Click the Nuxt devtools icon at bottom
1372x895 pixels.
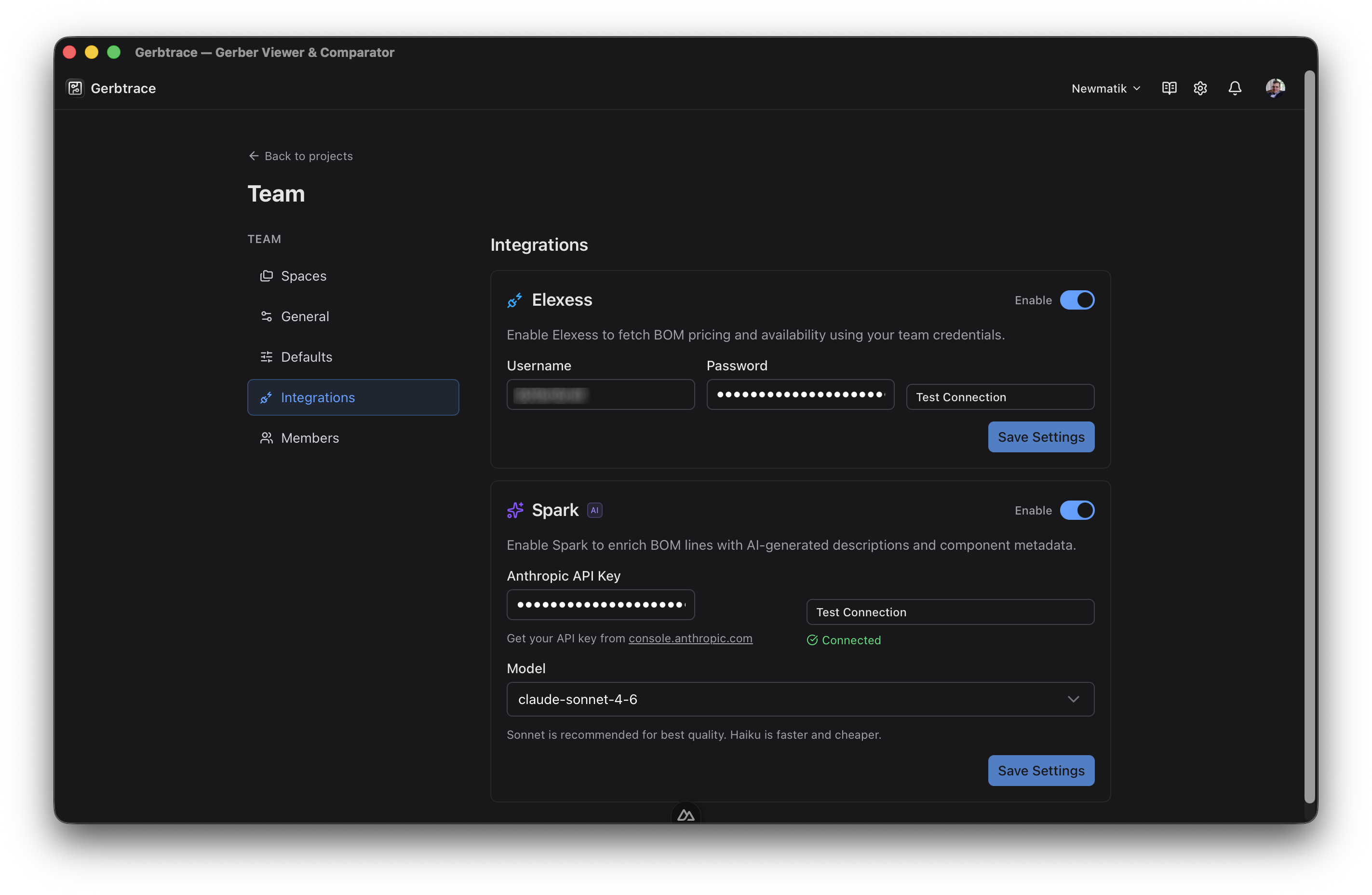click(x=686, y=814)
